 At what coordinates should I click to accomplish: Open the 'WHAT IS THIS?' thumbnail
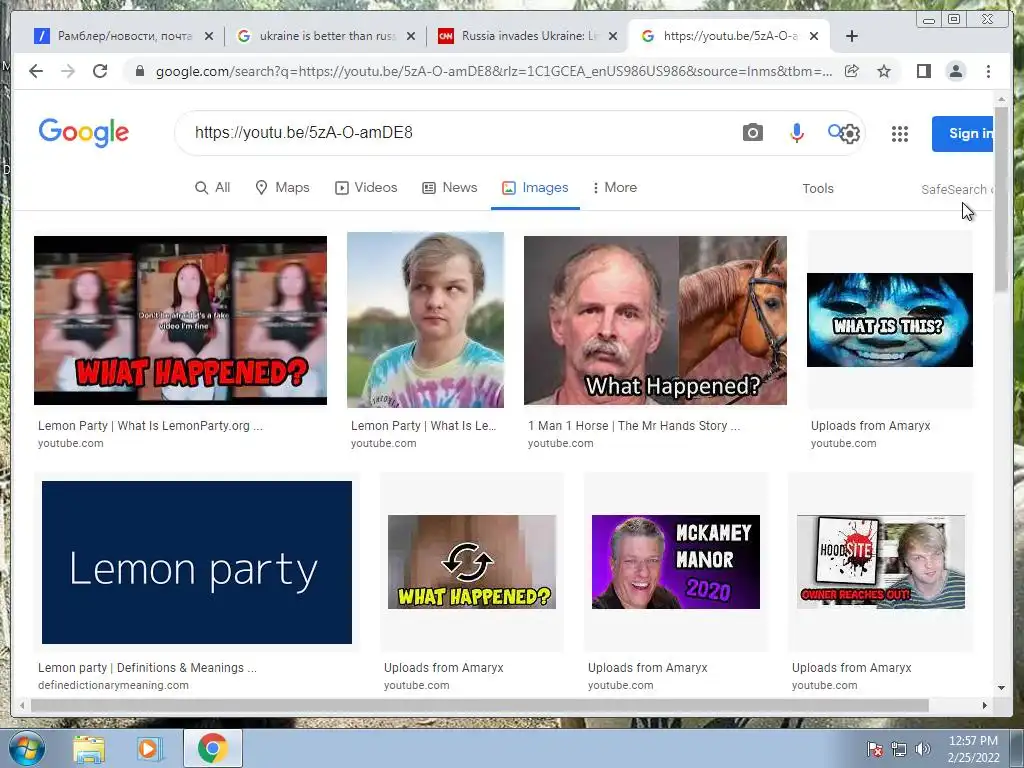point(889,320)
